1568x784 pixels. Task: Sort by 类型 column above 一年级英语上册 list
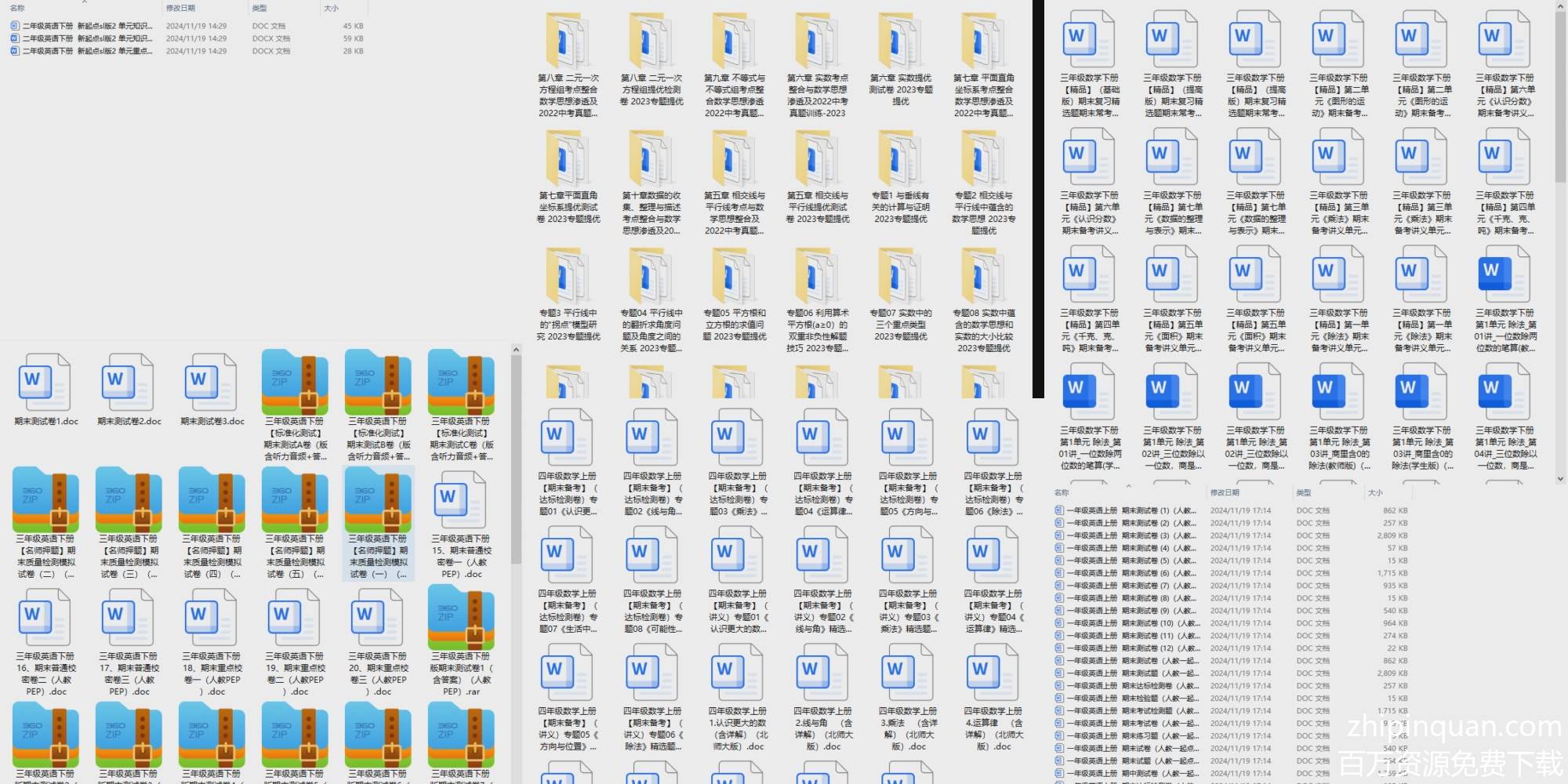click(x=1304, y=492)
